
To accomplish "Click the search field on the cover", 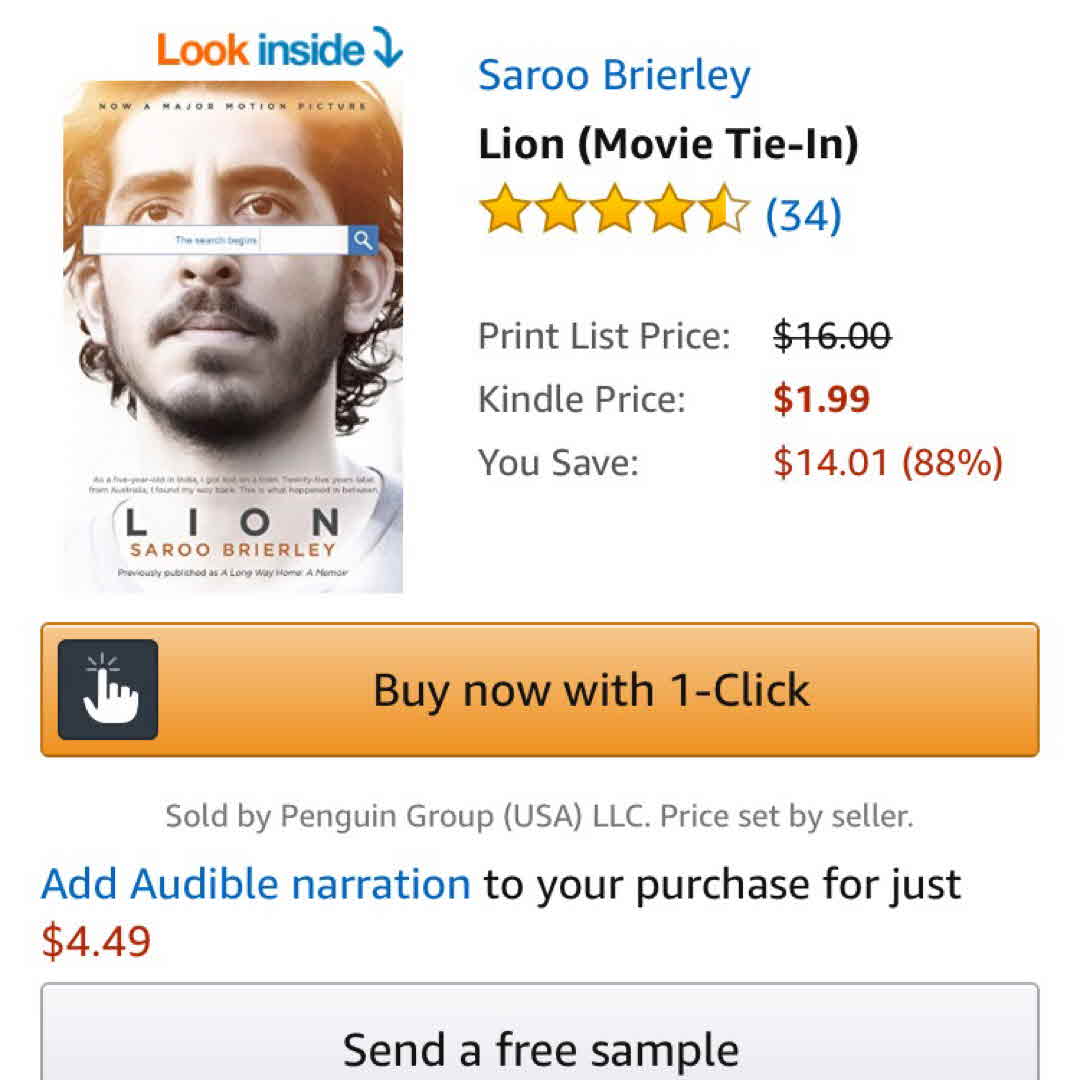I will 216,240.
